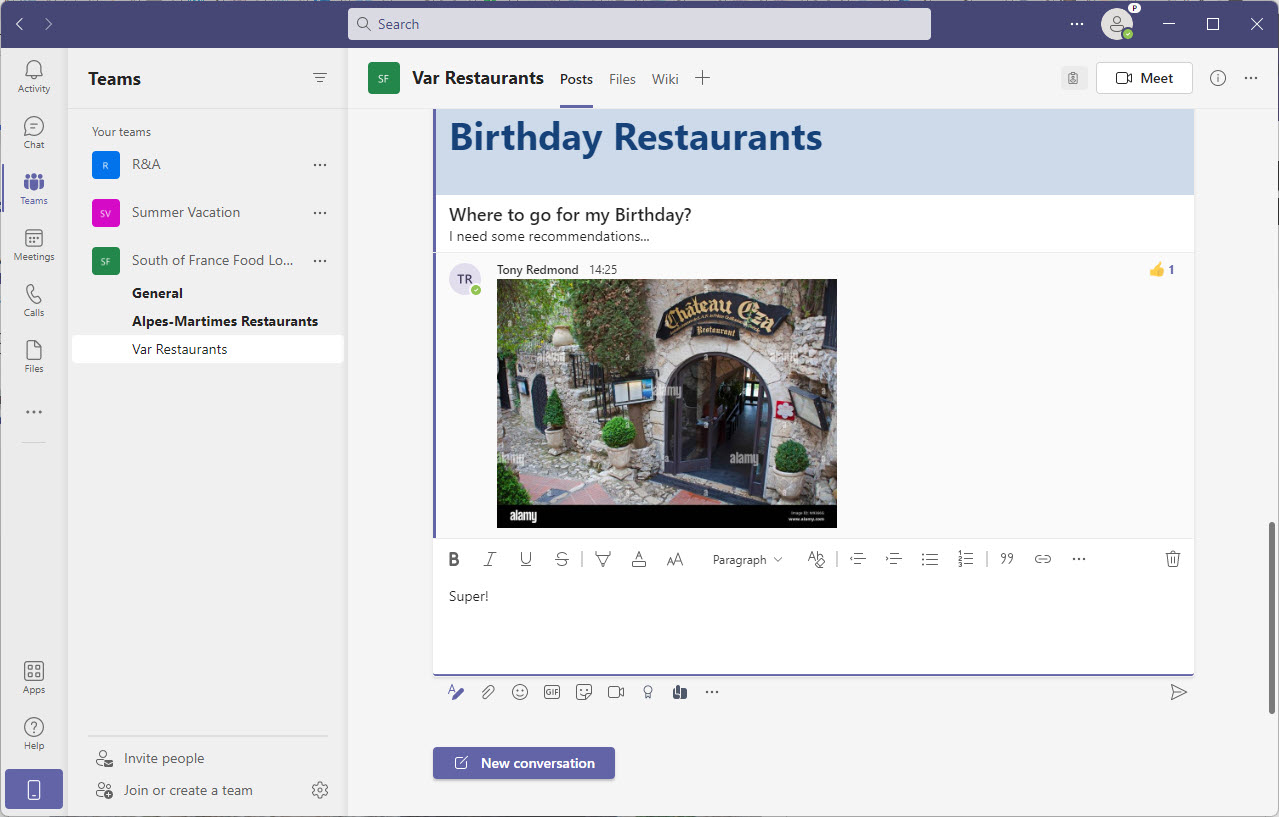Open the Stickers panel
This screenshot has height=817, width=1279.
click(583, 691)
